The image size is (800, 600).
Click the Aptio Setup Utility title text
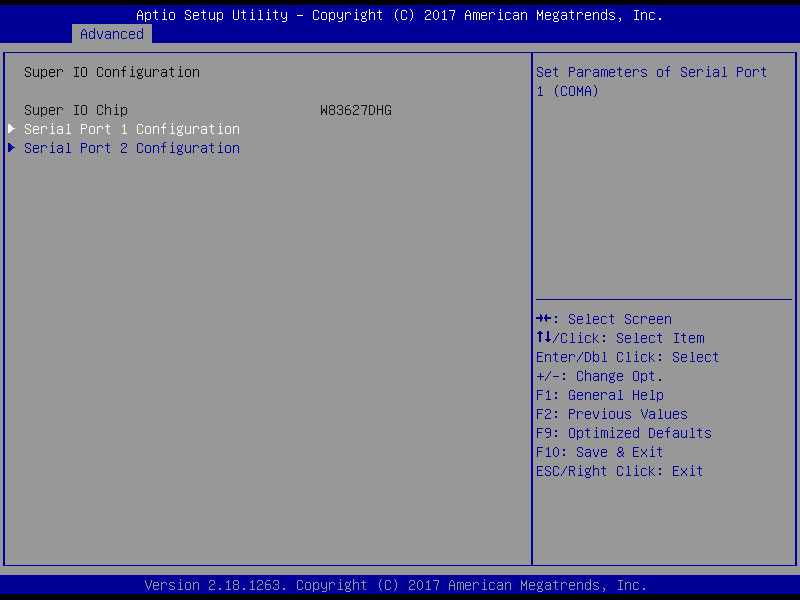pyautogui.click(x=399, y=15)
